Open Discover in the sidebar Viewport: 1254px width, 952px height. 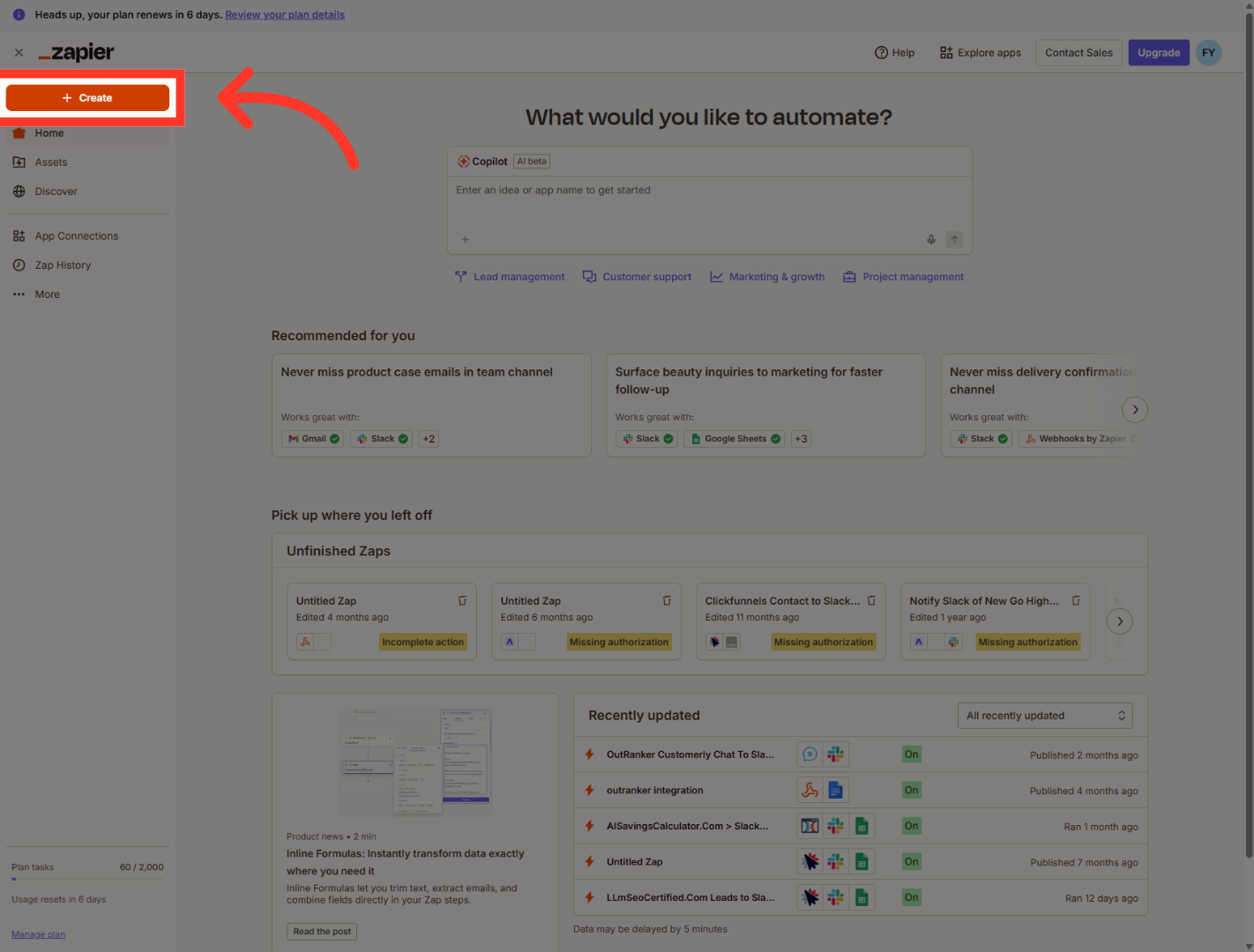56,191
